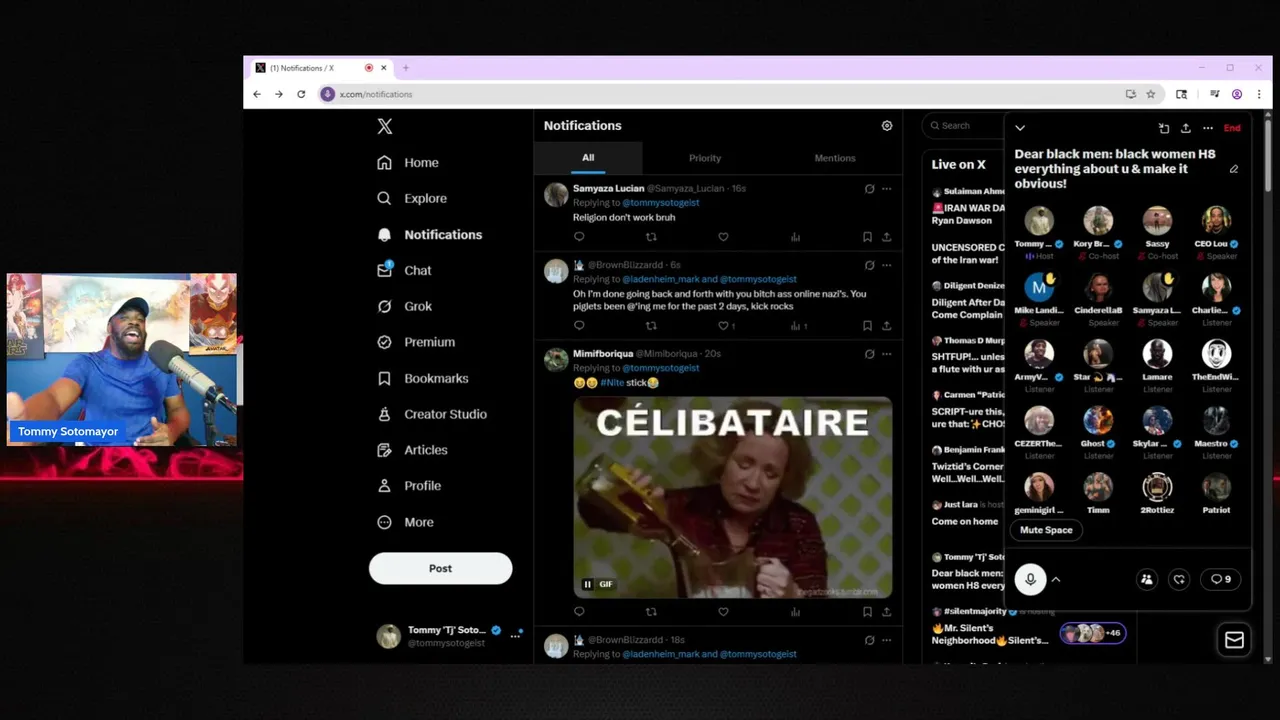
Task: Go back in Chrome
Action: pyautogui.click(x=257, y=94)
